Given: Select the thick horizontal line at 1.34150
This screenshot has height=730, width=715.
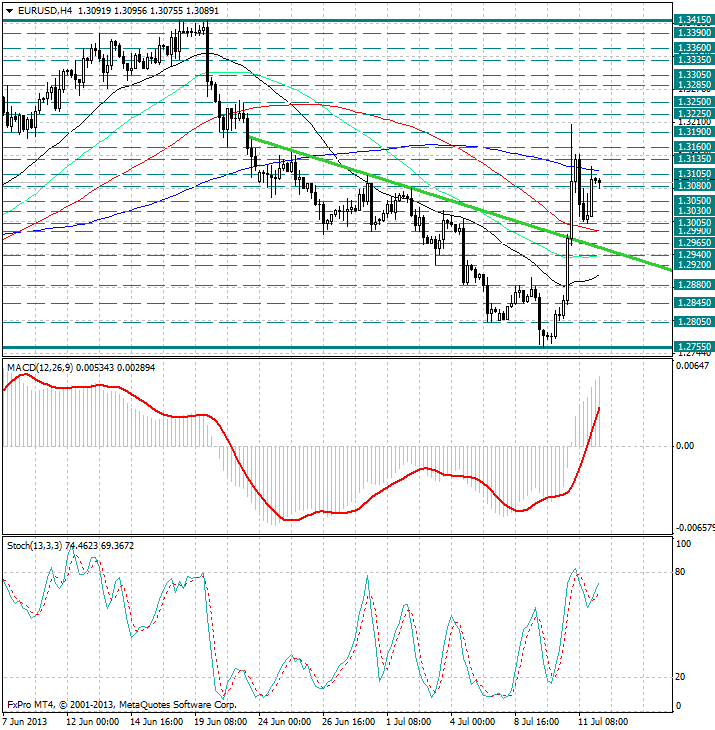Looking at the screenshot, I should (x=337, y=21).
